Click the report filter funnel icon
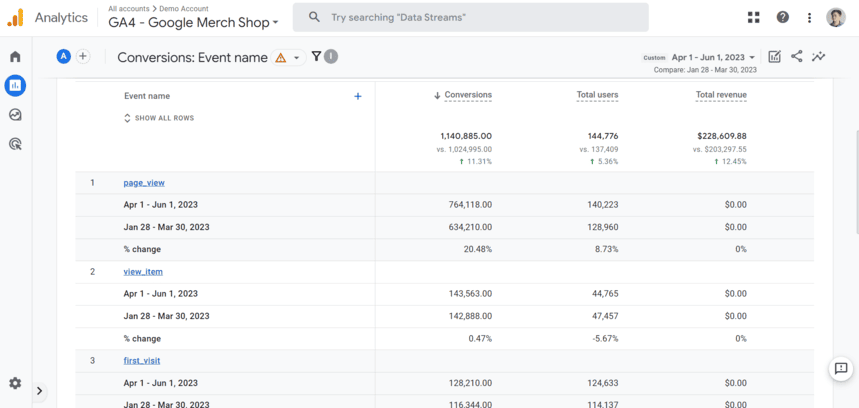The width and height of the screenshot is (859, 408). [x=316, y=57]
